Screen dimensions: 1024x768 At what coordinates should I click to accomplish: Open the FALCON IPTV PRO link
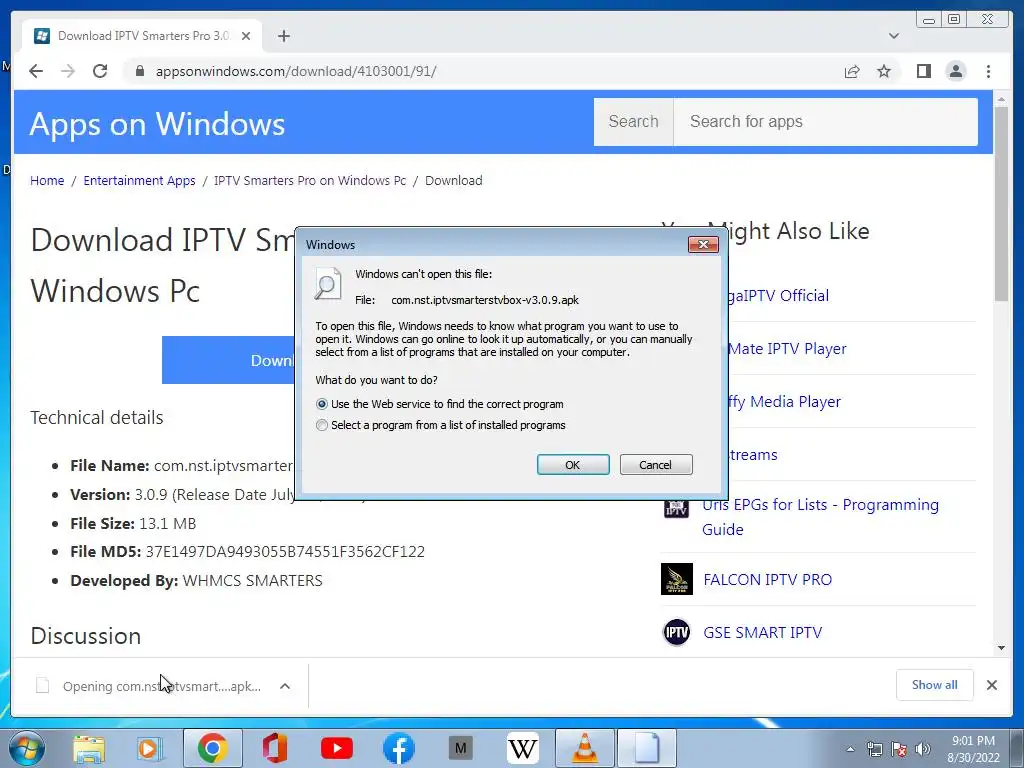pos(767,579)
